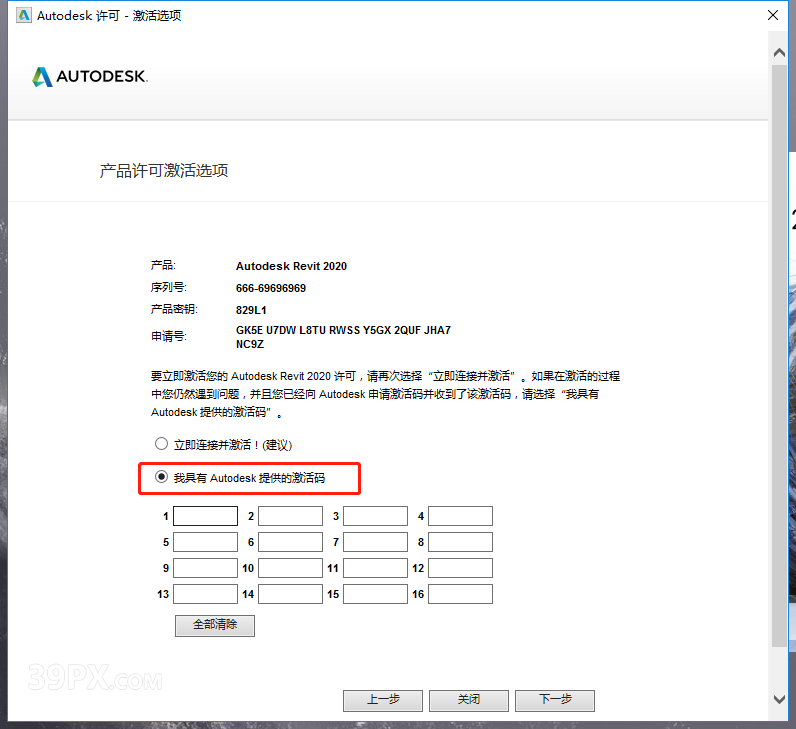Click the Autodesk title bar app icon

pyautogui.click(x=23, y=16)
